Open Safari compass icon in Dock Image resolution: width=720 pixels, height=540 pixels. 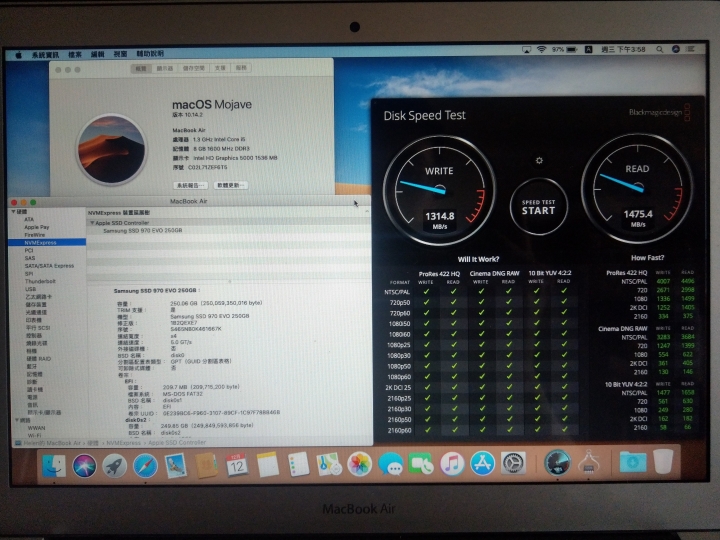145,466
